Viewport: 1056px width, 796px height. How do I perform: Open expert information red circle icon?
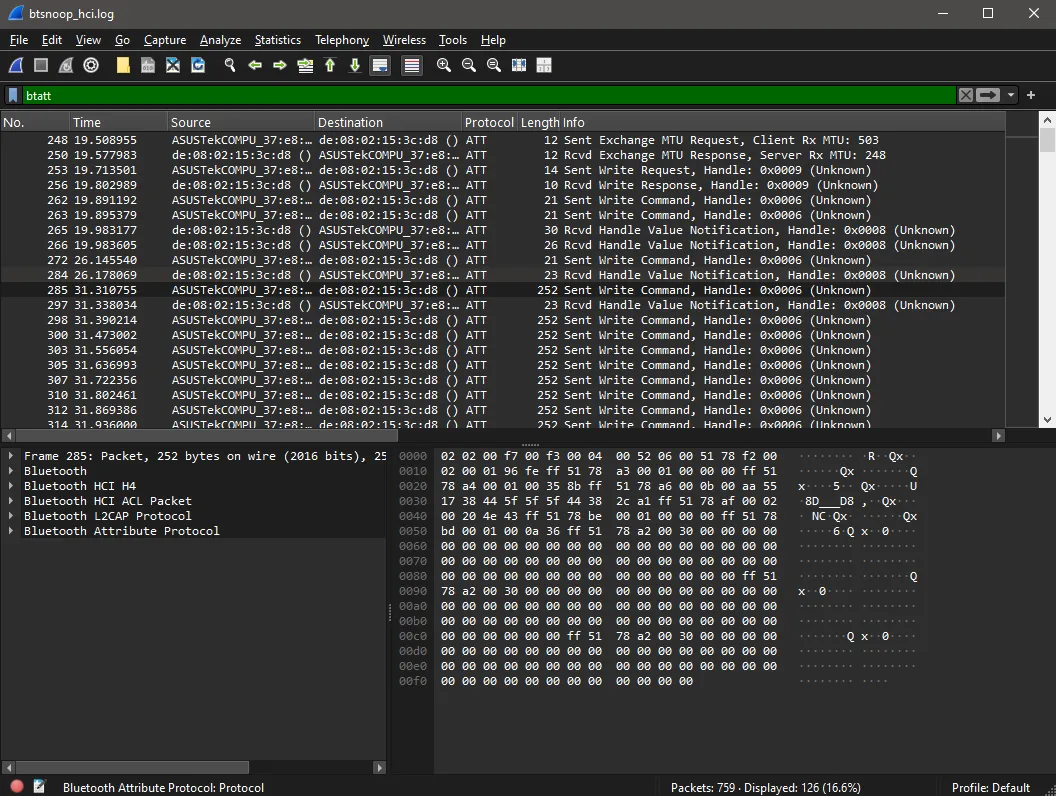17,786
